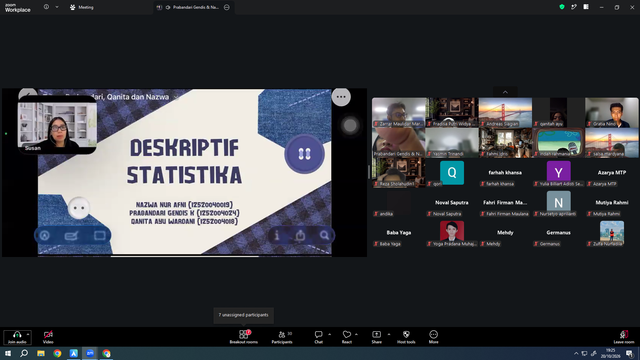Select Zarrar Maulidar's video tile
The height and width of the screenshot is (360, 640).
point(399,112)
